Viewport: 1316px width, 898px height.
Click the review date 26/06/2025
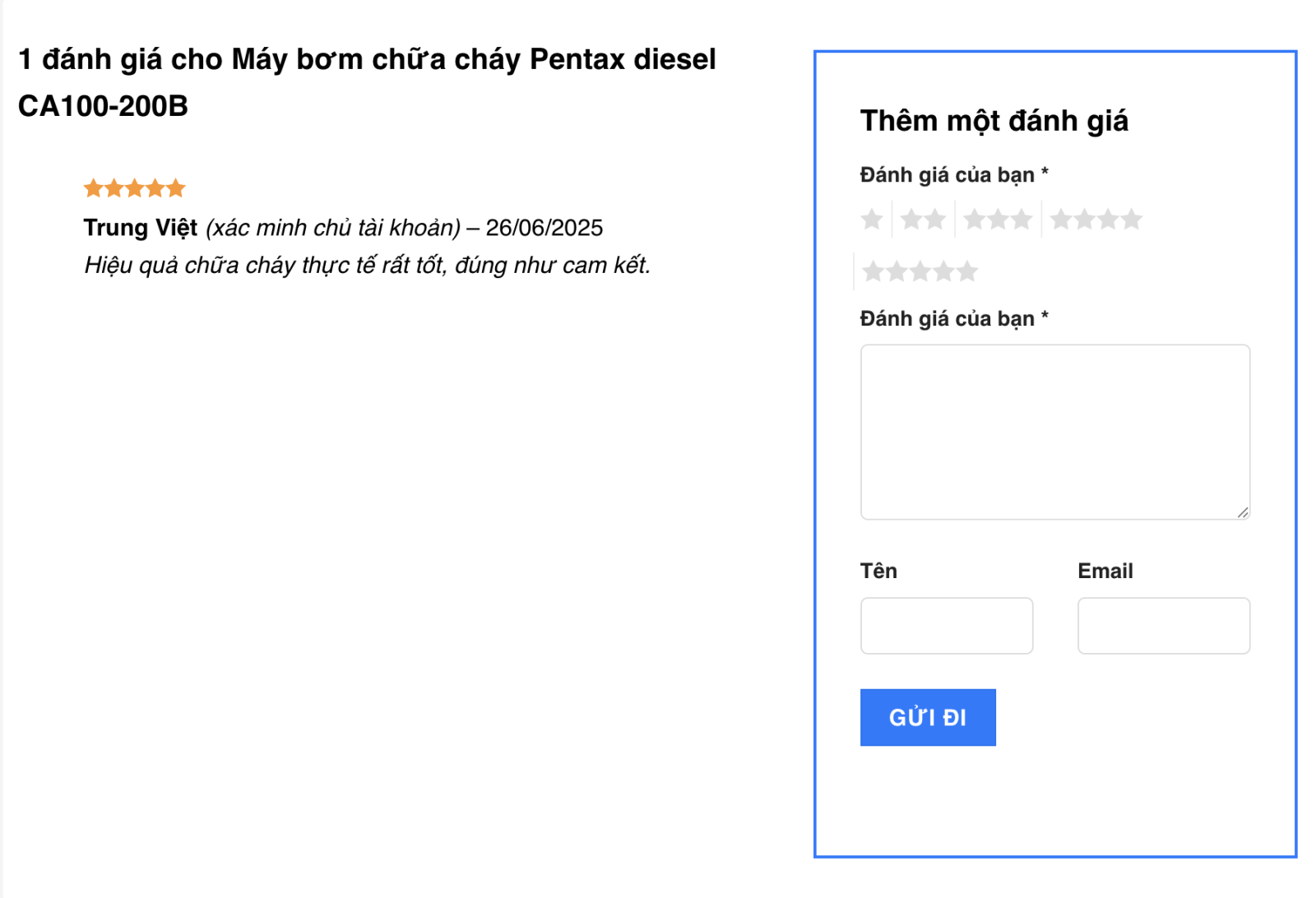click(x=544, y=228)
